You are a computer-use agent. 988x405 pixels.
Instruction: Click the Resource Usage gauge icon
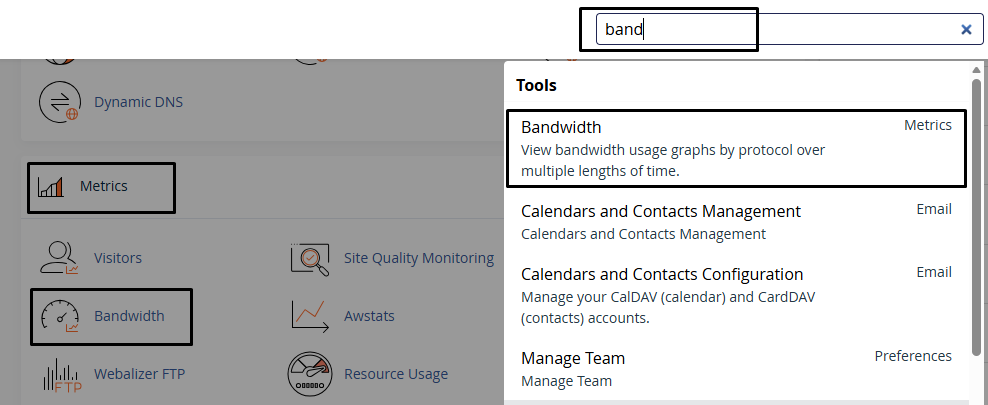(x=309, y=374)
